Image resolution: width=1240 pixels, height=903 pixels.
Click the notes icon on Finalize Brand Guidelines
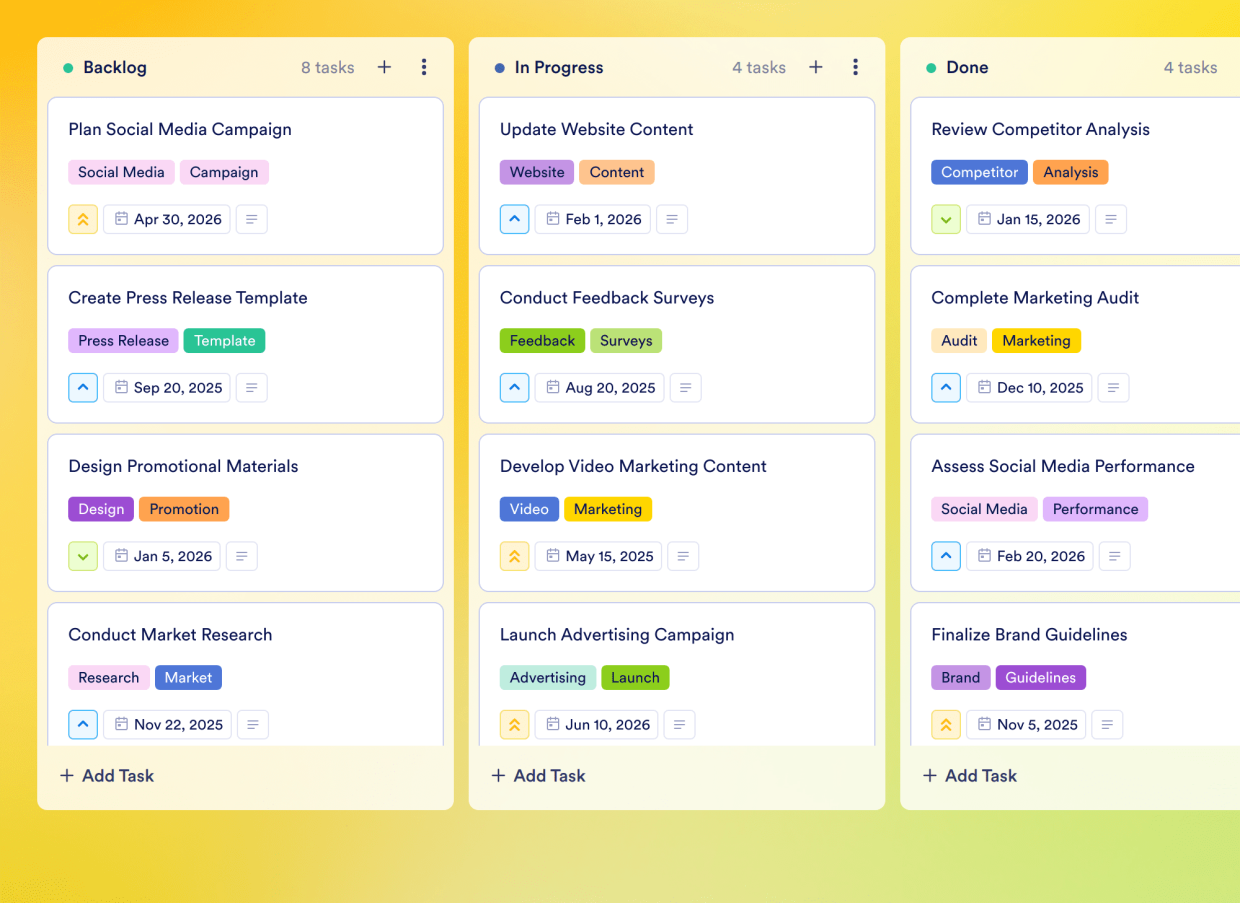1107,724
